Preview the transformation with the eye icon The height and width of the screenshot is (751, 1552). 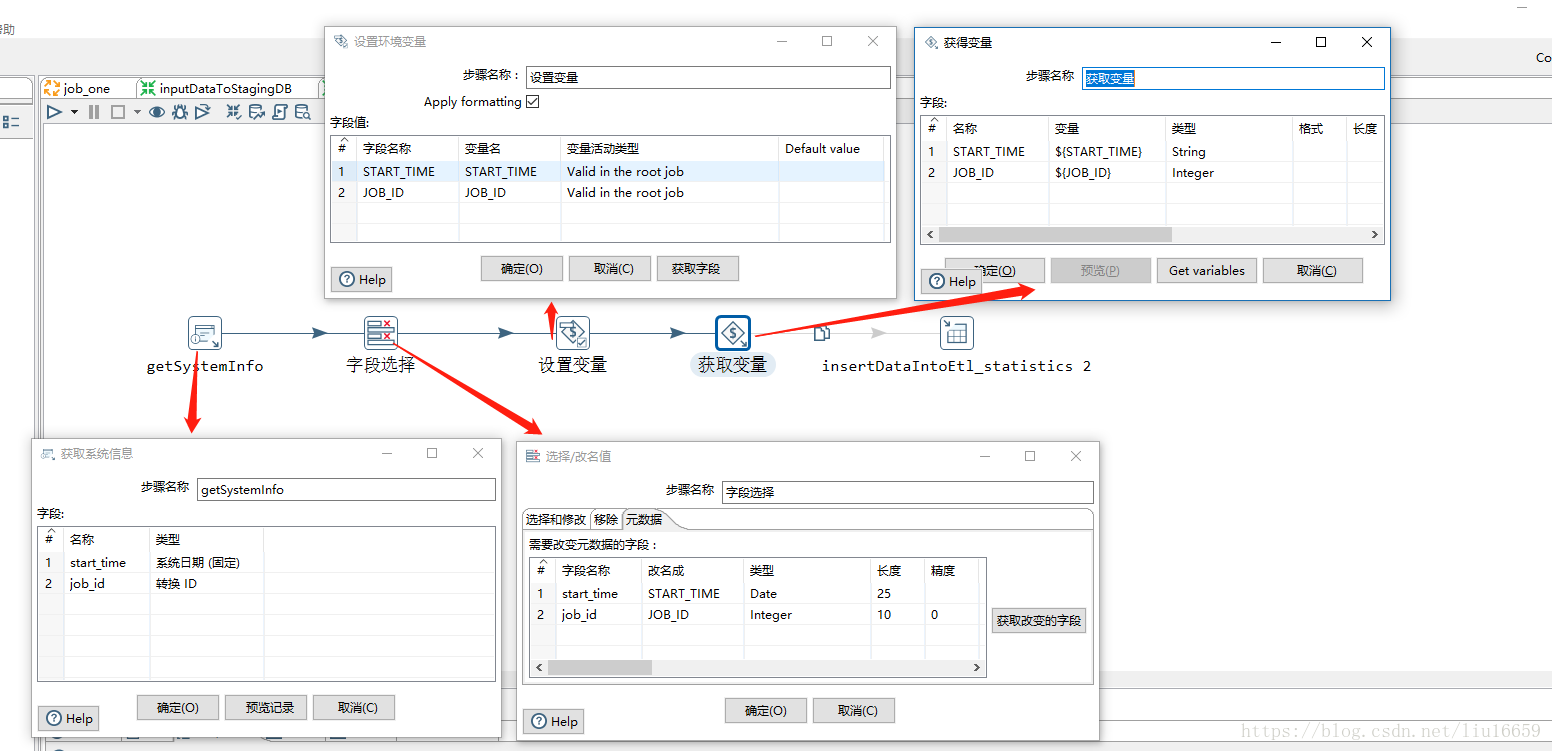157,112
